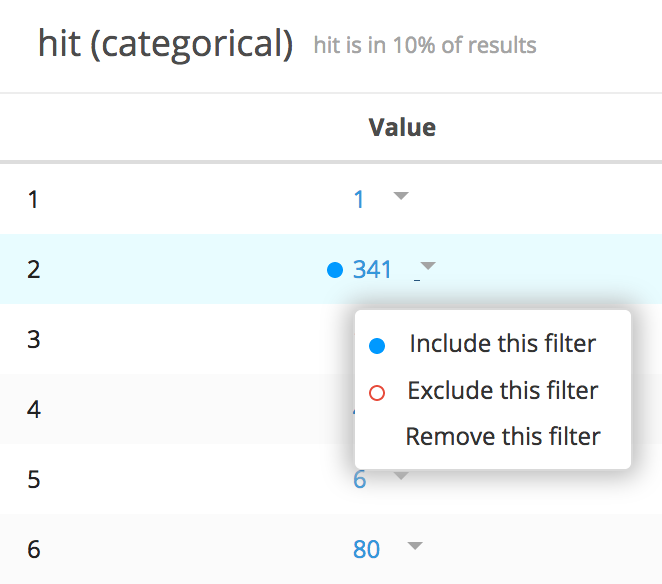
Task: Click the blue dot icon for Include
Action: 377,346
